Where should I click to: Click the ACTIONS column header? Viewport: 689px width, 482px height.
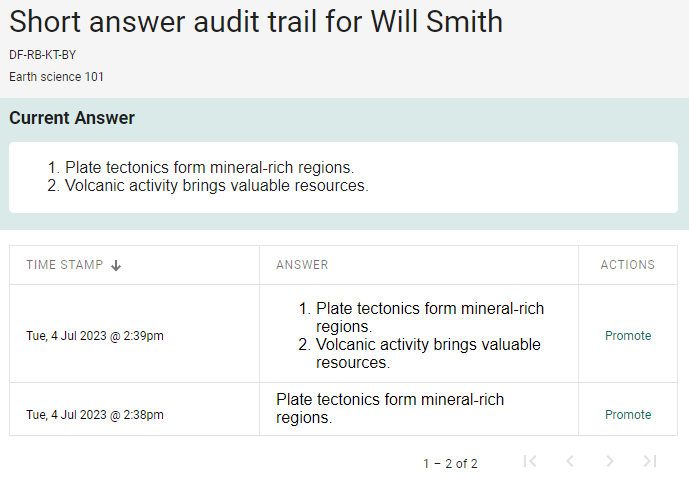pos(628,265)
